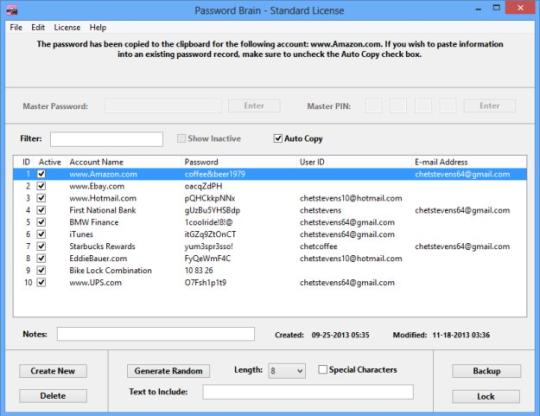Open the Help menu
Image resolution: width=540 pixels, height=416 pixels.
pyautogui.click(x=98, y=28)
